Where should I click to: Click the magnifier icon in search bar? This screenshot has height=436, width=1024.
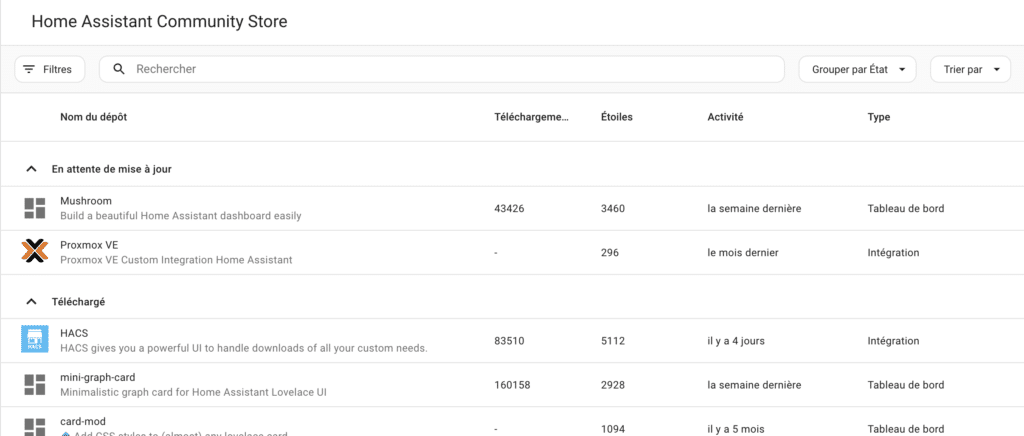[x=119, y=69]
